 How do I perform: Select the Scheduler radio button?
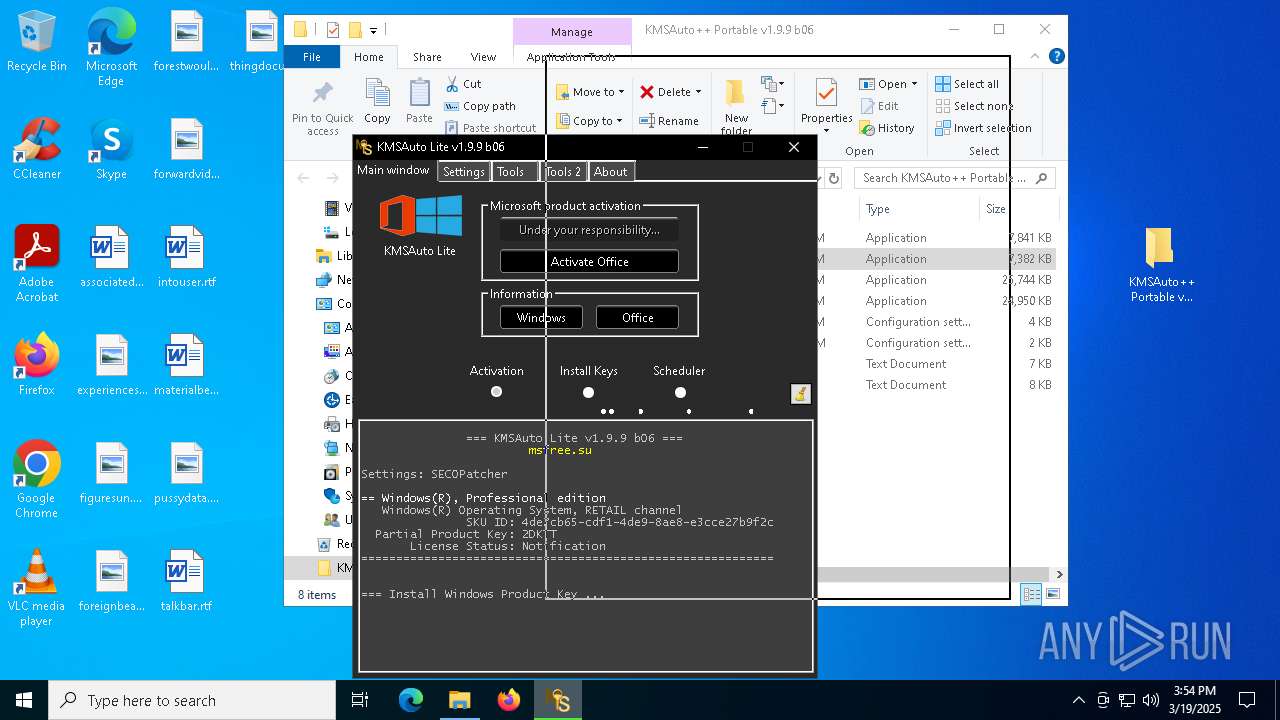tap(680, 392)
